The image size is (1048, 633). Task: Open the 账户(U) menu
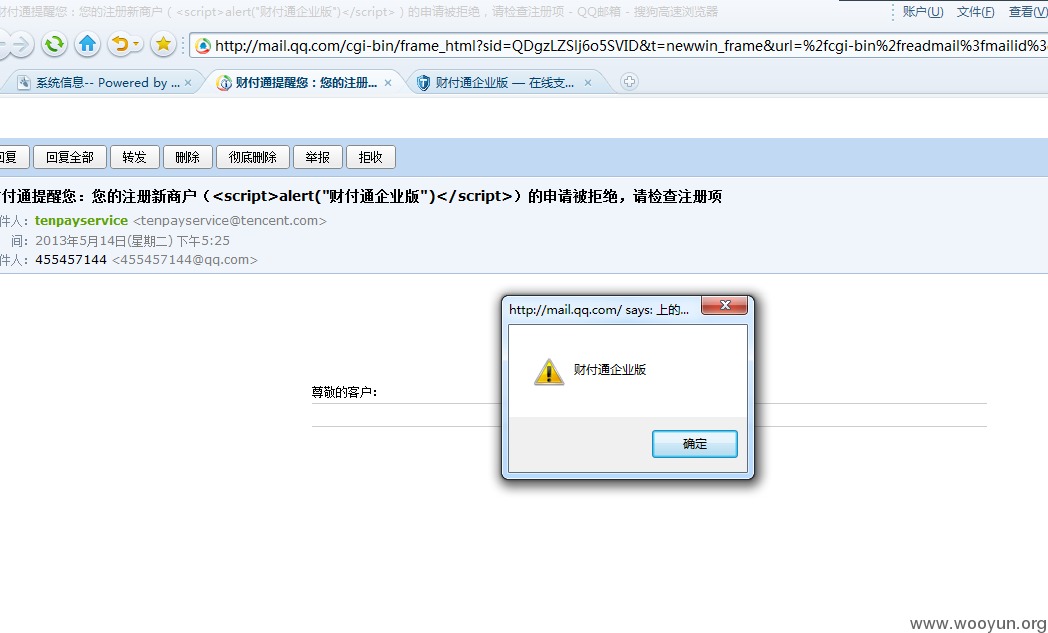pyautogui.click(x=922, y=12)
